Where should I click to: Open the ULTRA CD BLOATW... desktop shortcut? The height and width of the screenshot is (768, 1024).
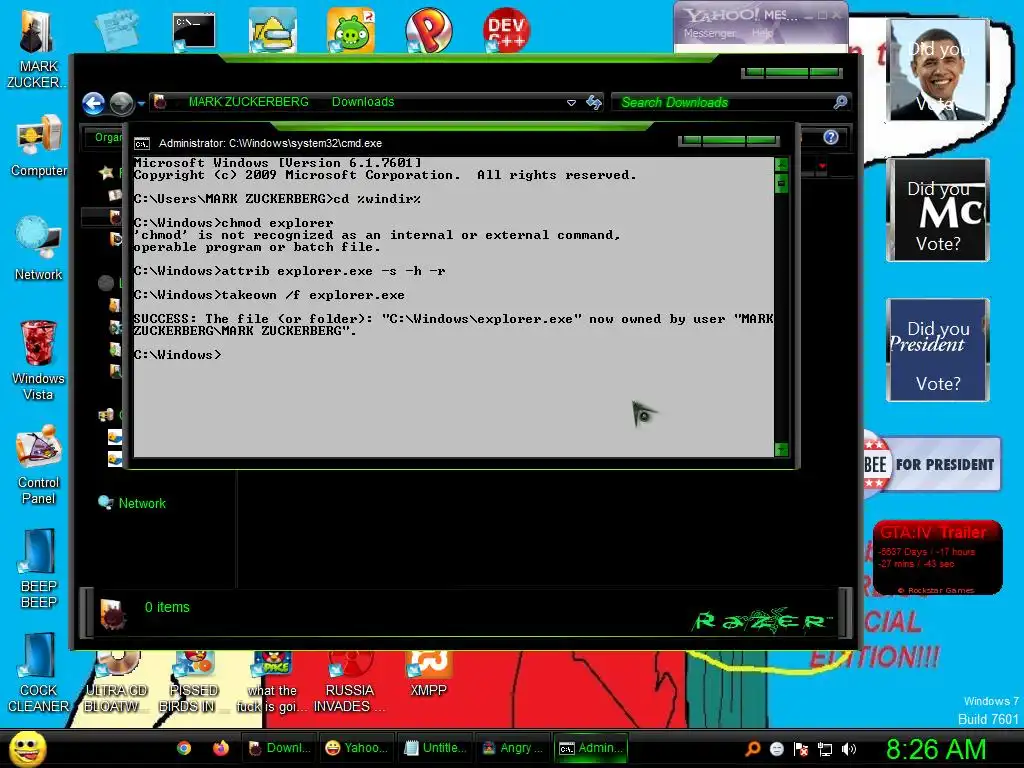point(116,682)
